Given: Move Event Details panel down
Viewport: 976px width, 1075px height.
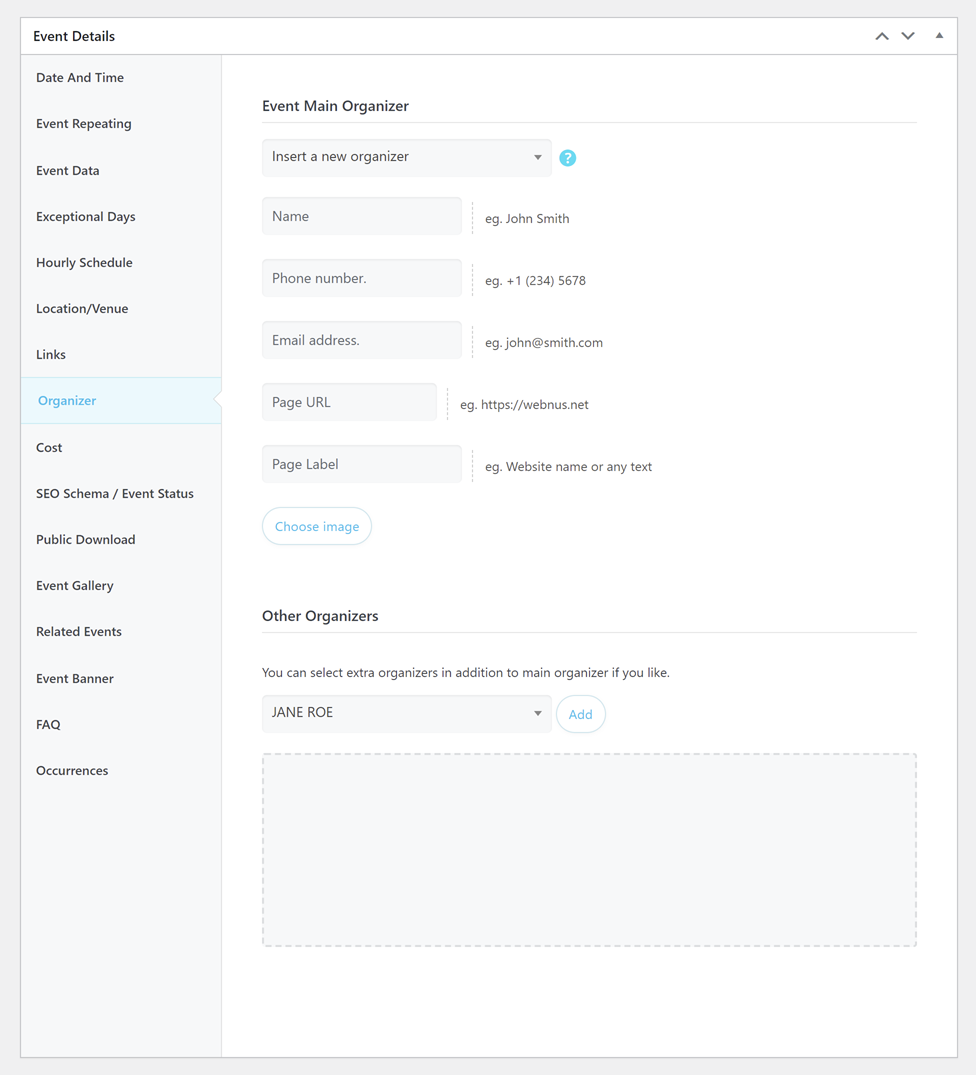Looking at the screenshot, I should (908, 36).
